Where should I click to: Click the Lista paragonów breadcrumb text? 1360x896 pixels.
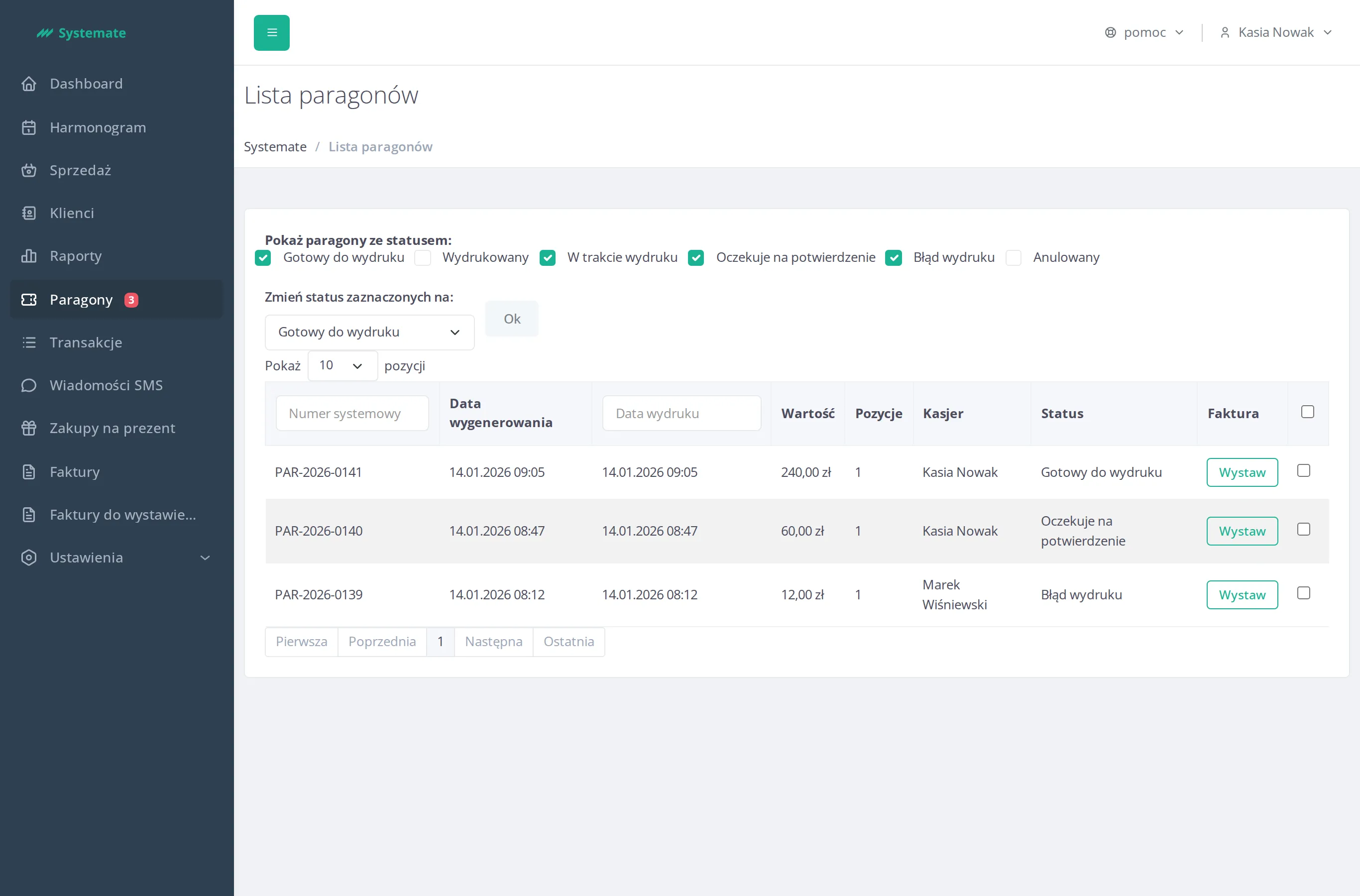[381, 147]
